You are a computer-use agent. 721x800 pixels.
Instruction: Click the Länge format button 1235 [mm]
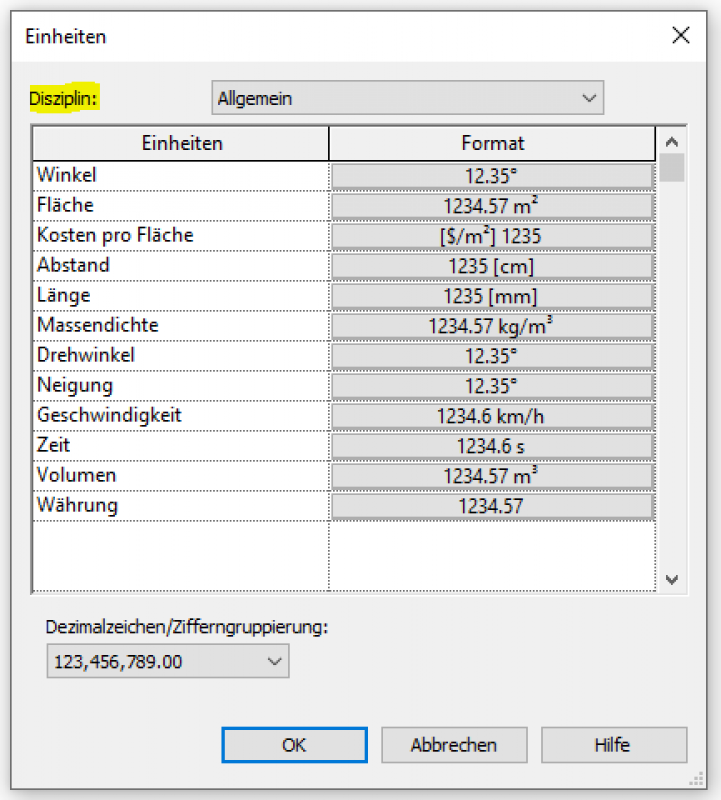pos(491,296)
